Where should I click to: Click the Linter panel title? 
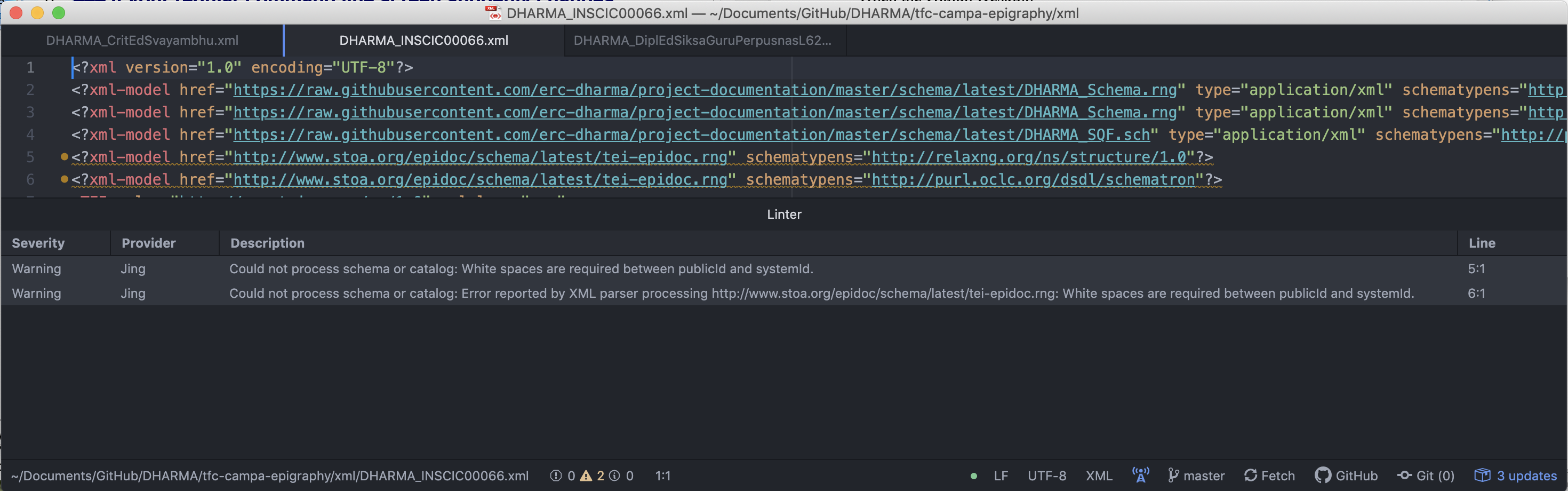tap(784, 215)
